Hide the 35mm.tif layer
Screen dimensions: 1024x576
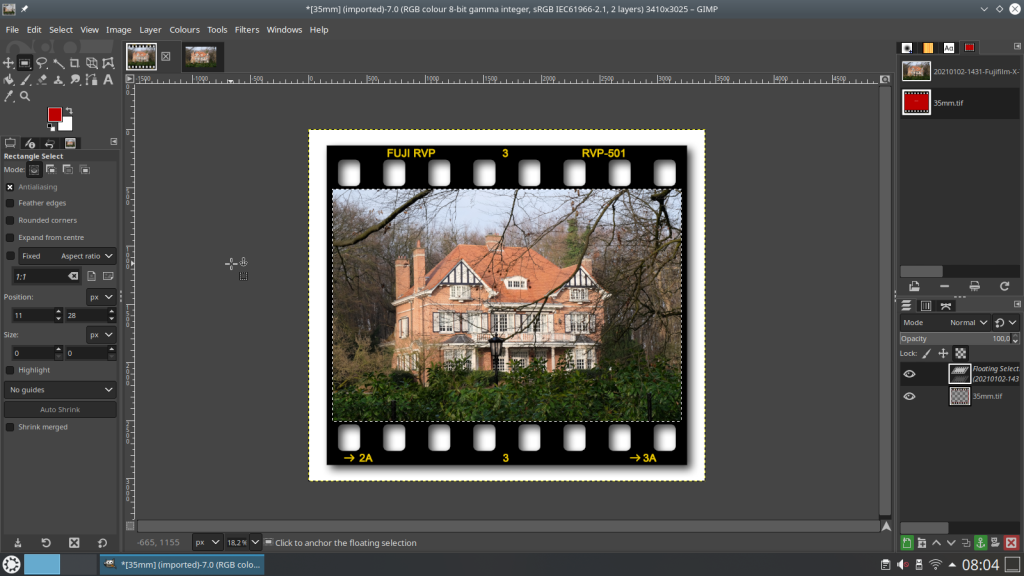click(909, 396)
